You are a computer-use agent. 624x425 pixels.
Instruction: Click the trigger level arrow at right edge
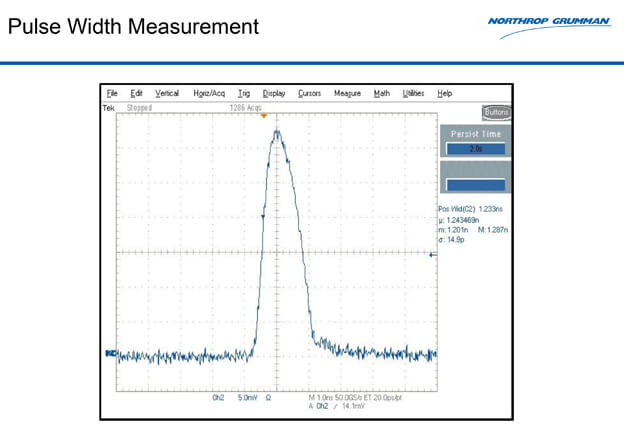[432, 256]
